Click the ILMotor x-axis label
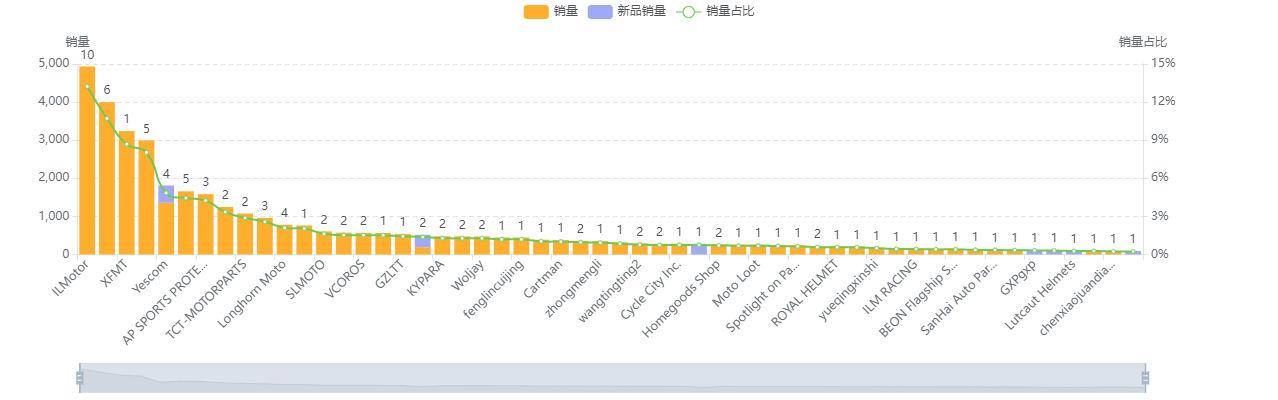The height and width of the screenshot is (400, 1278). (x=70, y=275)
